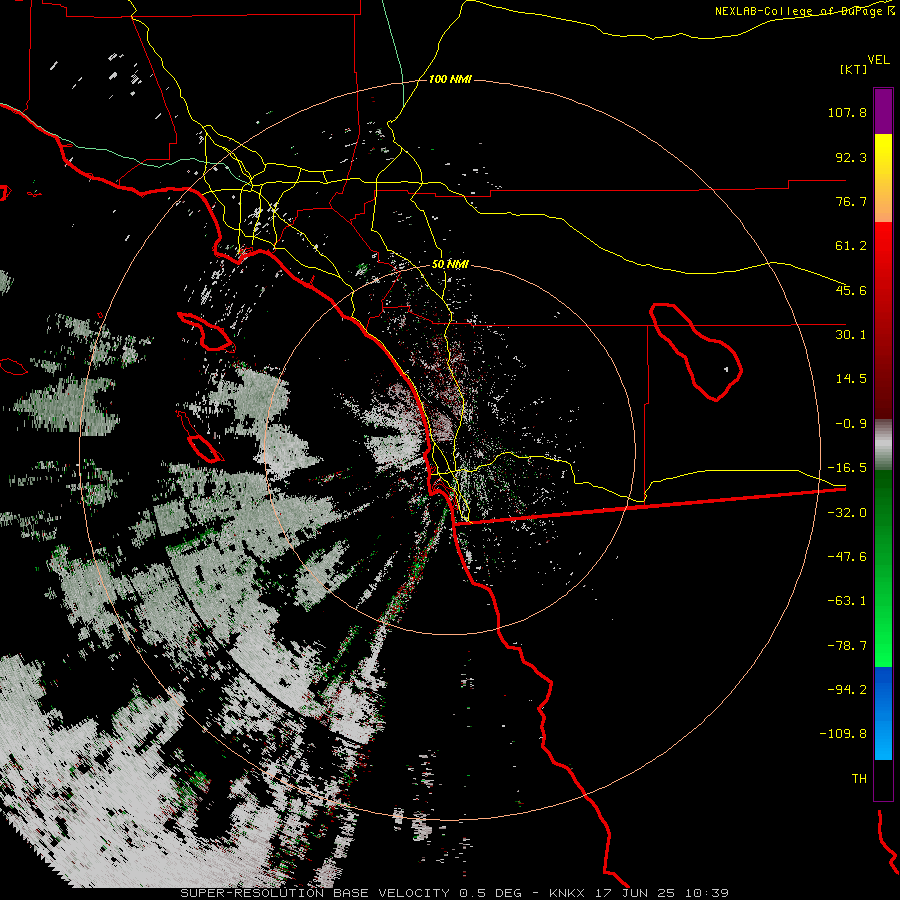900x900 pixels.
Task: Click the -63.1 legend value
Action: point(847,601)
